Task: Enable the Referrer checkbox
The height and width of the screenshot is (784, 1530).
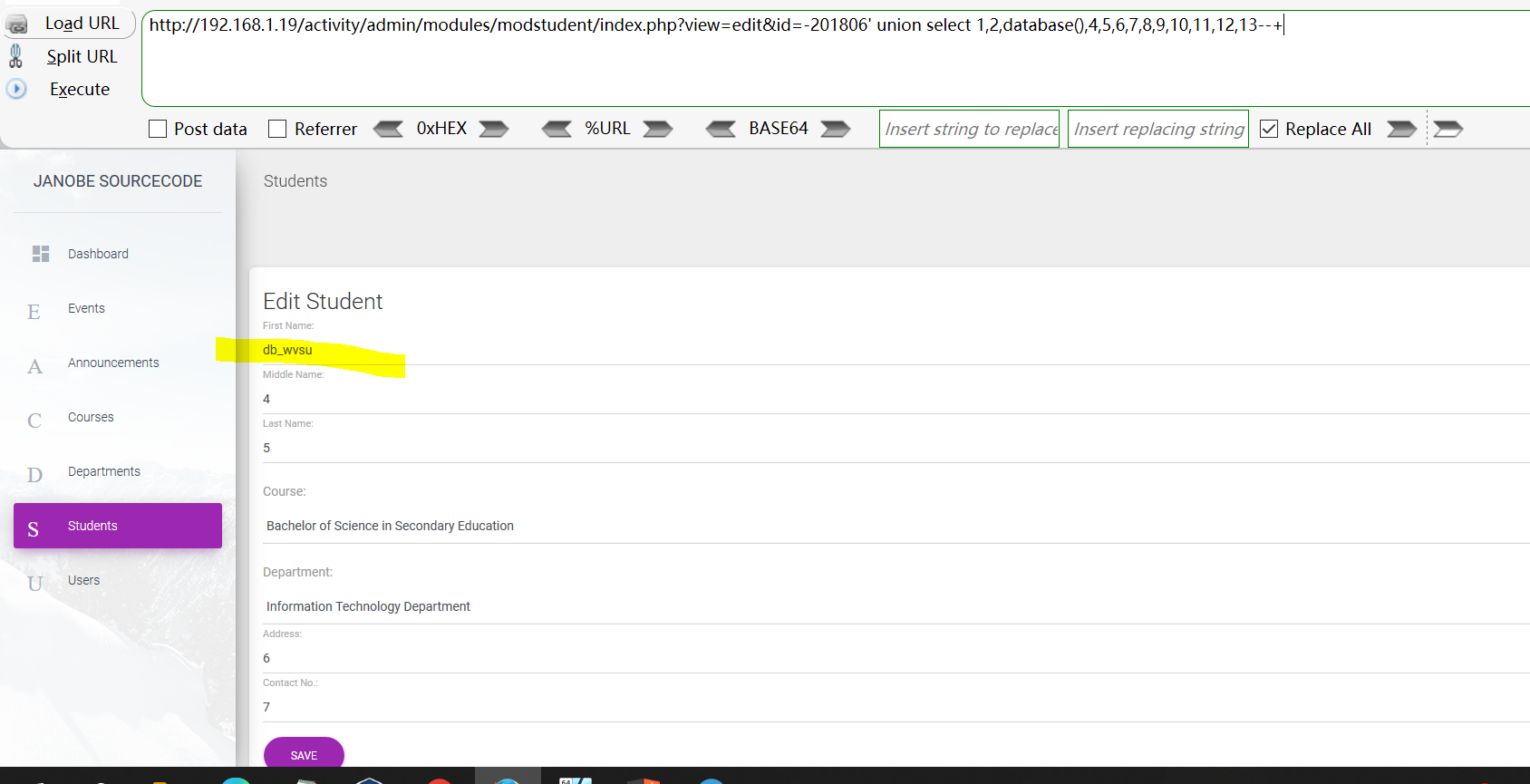Action: [x=277, y=129]
